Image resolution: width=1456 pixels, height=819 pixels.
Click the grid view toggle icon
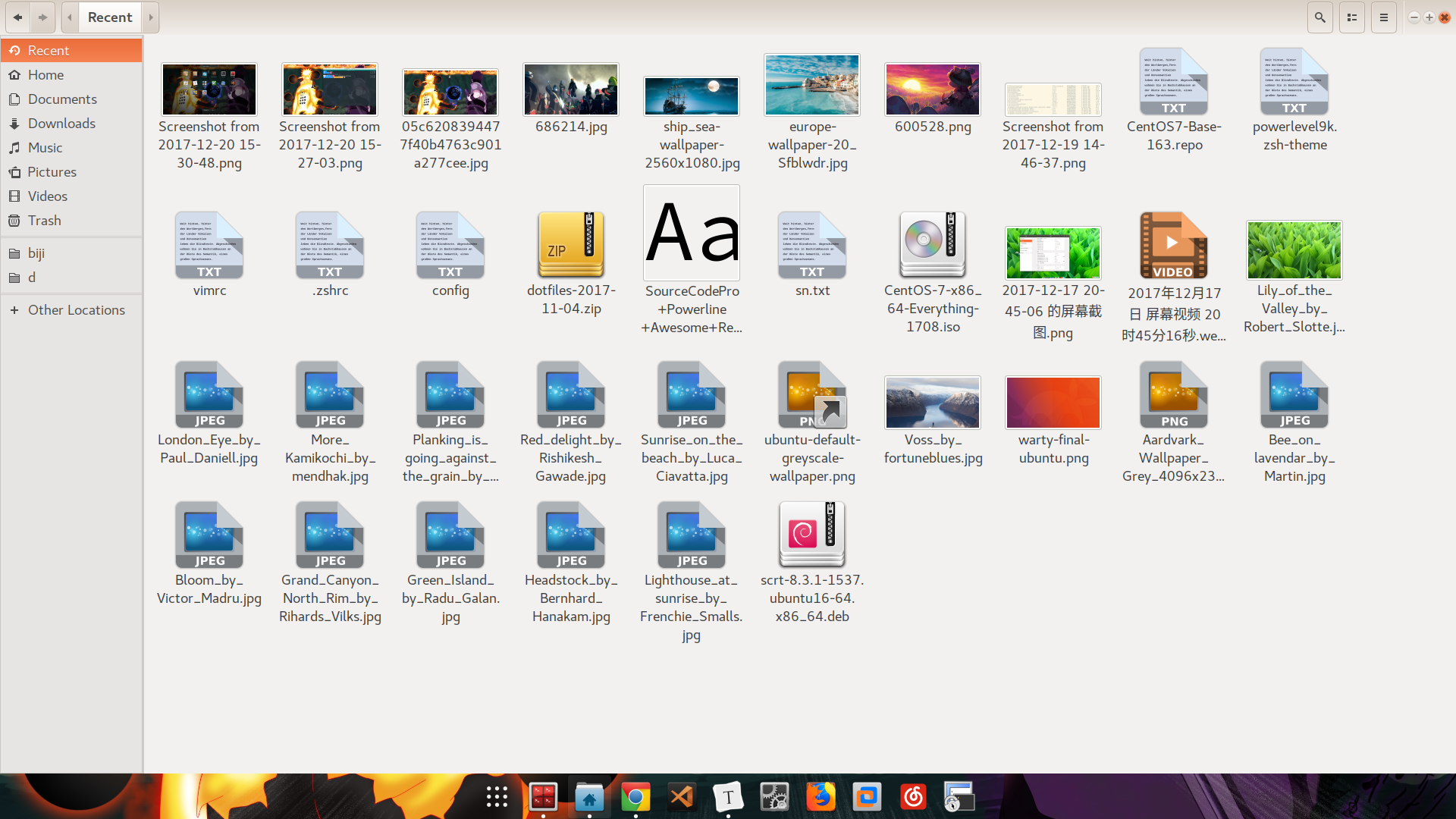tap(1352, 17)
